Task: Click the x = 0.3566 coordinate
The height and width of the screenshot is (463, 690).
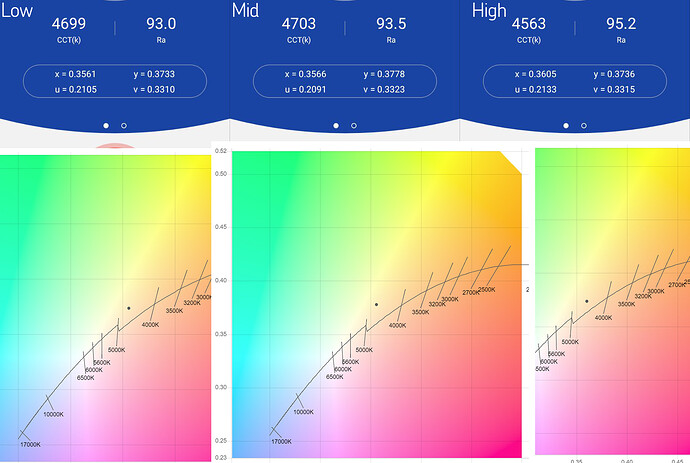Action: click(x=305, y=74)
